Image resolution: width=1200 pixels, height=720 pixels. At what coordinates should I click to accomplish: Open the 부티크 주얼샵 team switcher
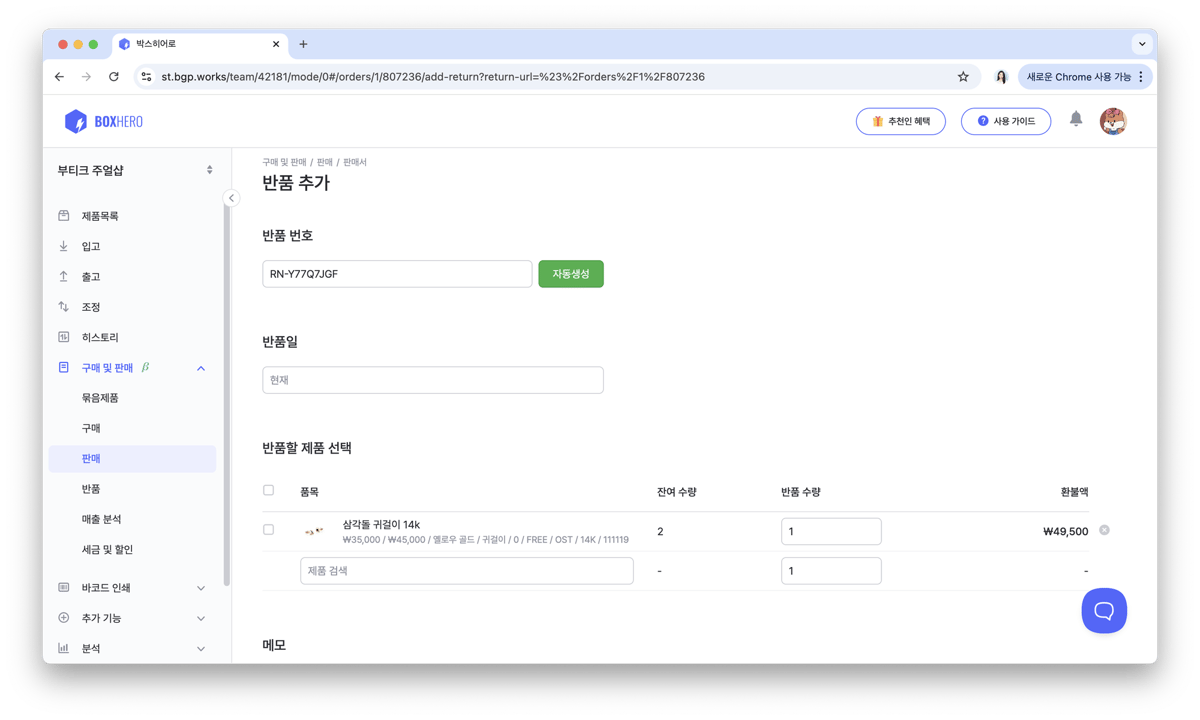tap(135, 170)
